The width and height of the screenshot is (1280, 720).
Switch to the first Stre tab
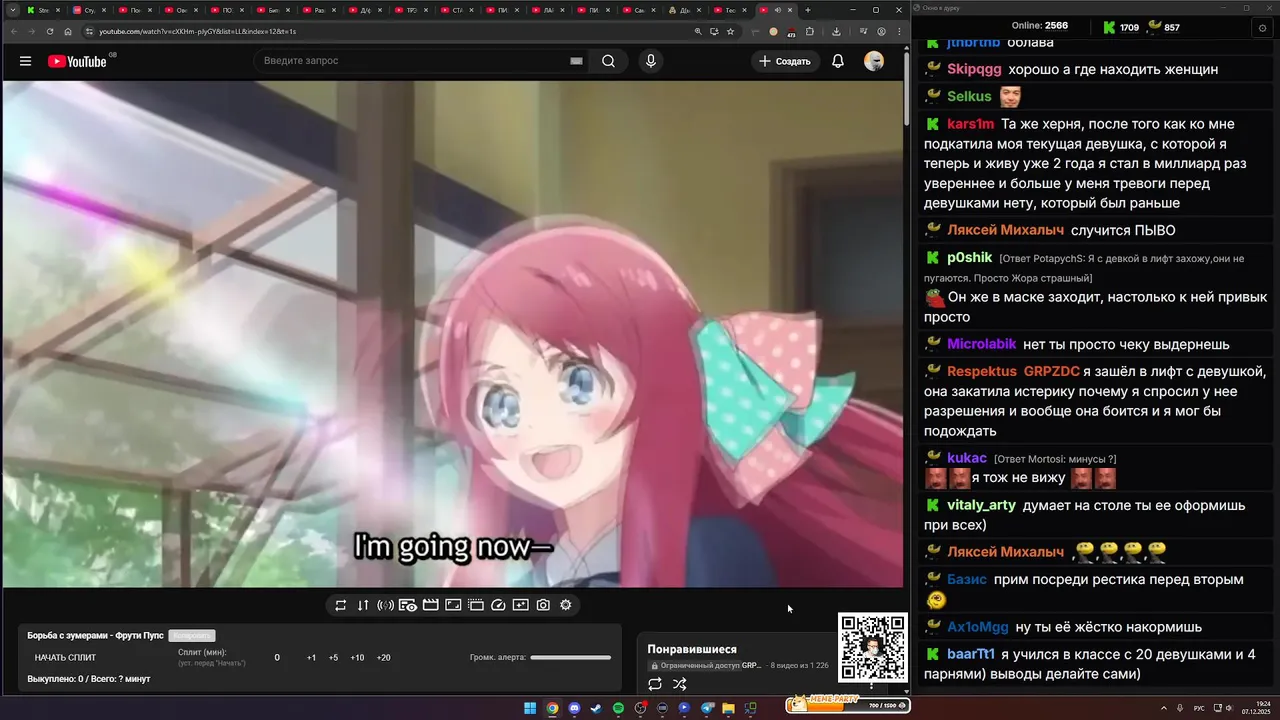[44, 10]
